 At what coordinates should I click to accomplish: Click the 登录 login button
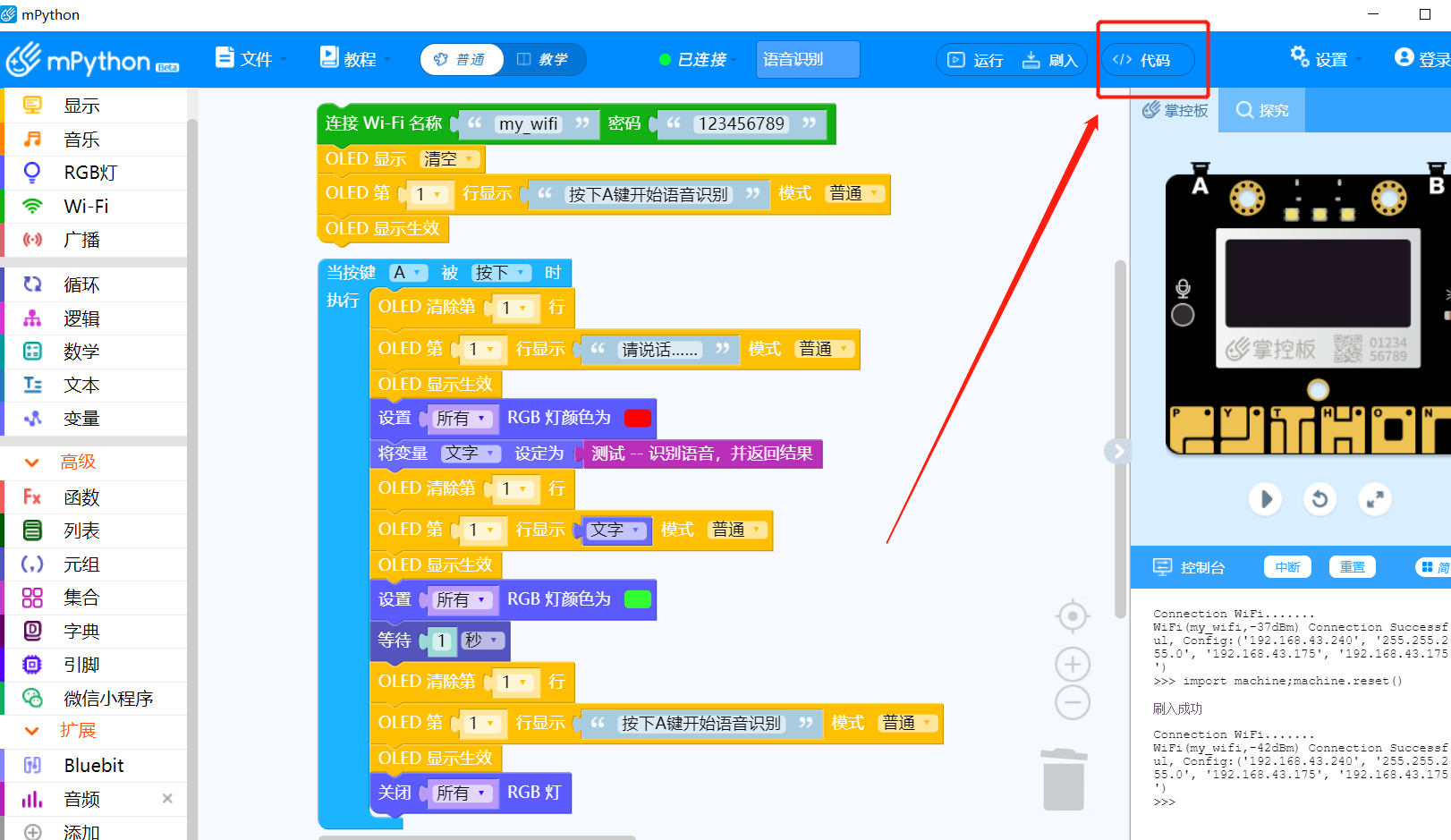[x=1422, y=59]
